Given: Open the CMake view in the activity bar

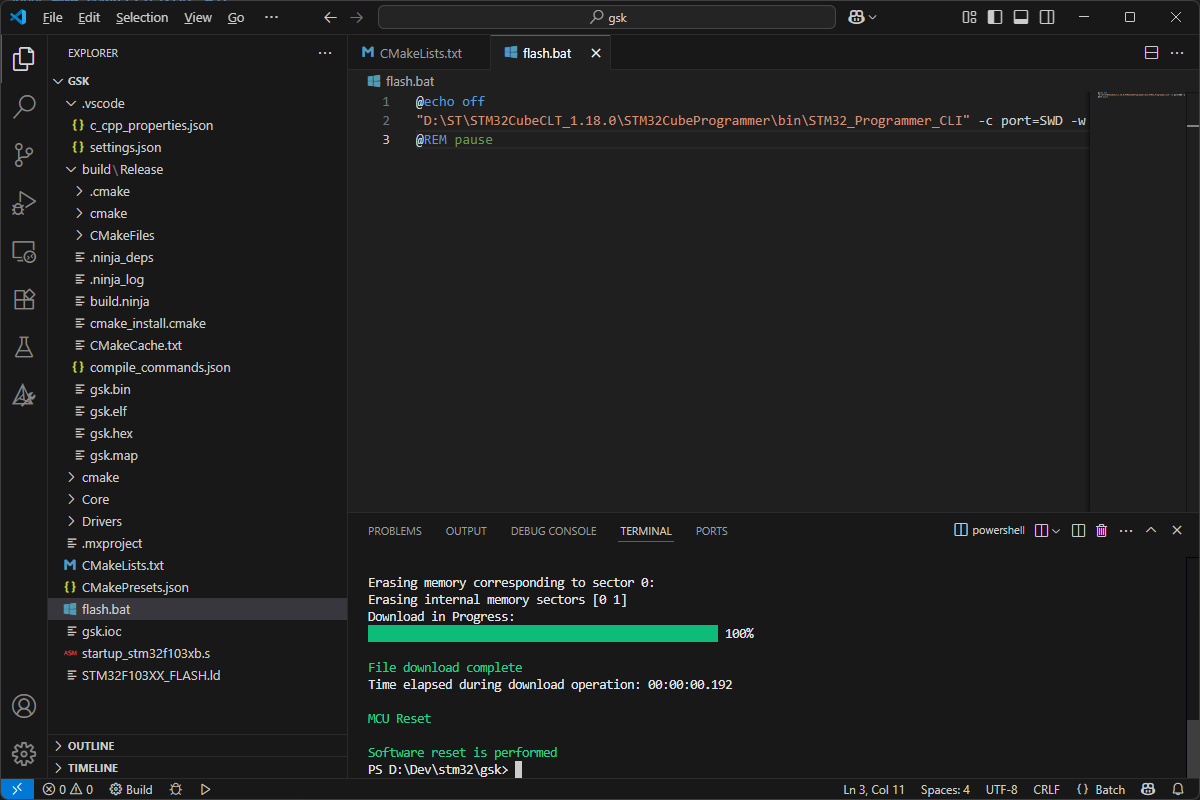Looking at the screenshot, I should click(x=24, y=395).
